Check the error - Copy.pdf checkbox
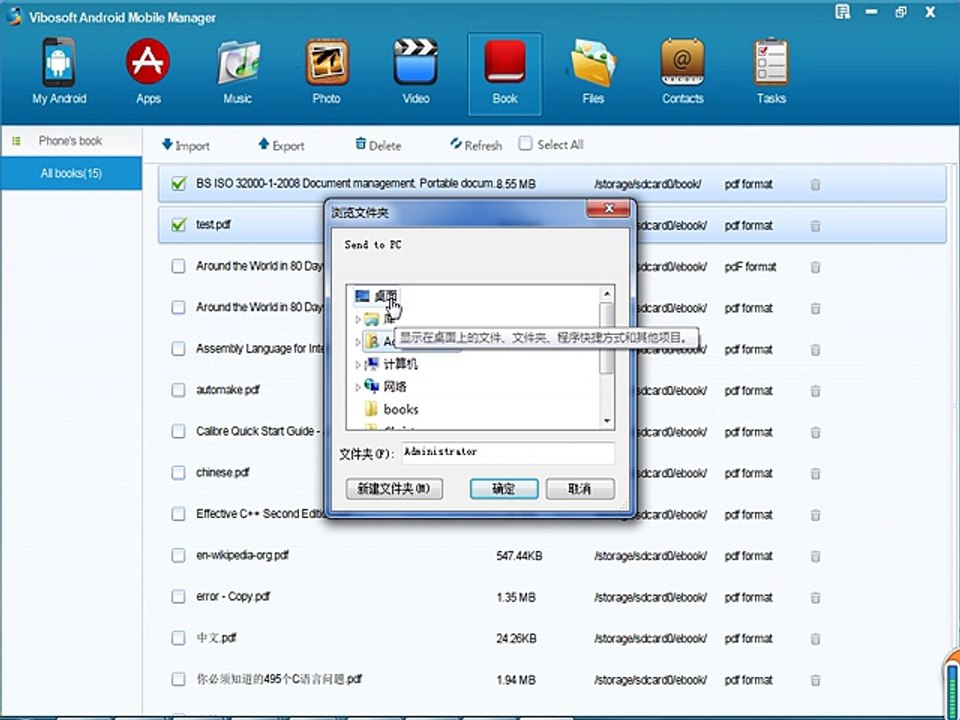 click(178, 596)
